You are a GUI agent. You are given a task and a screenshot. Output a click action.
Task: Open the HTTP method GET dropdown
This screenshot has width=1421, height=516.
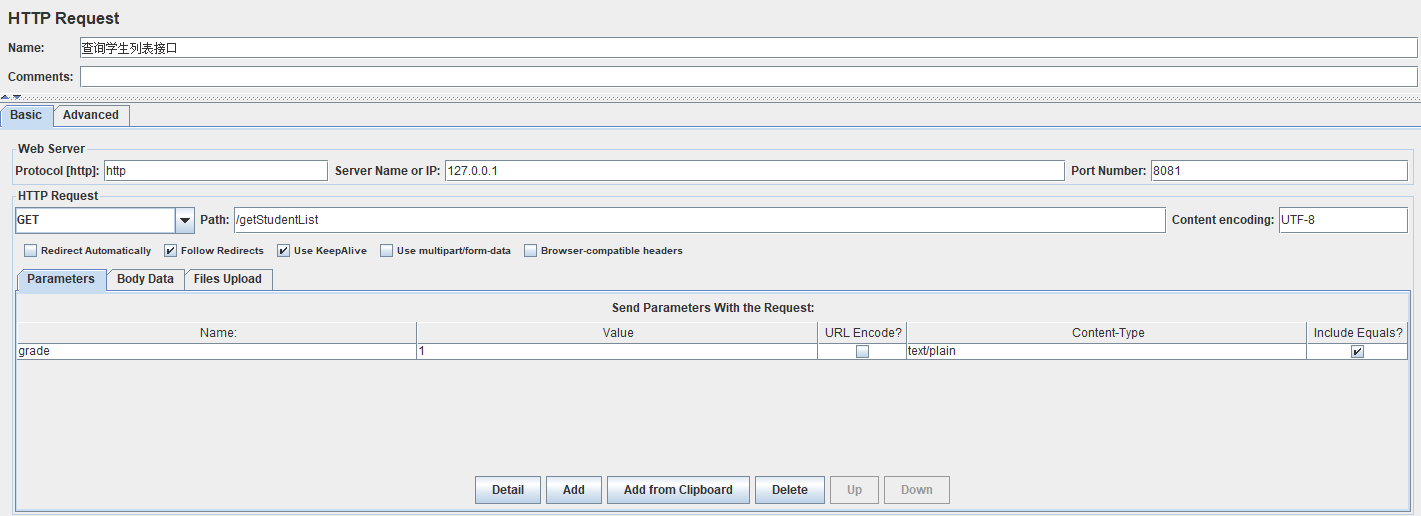(x=185, y=220)
